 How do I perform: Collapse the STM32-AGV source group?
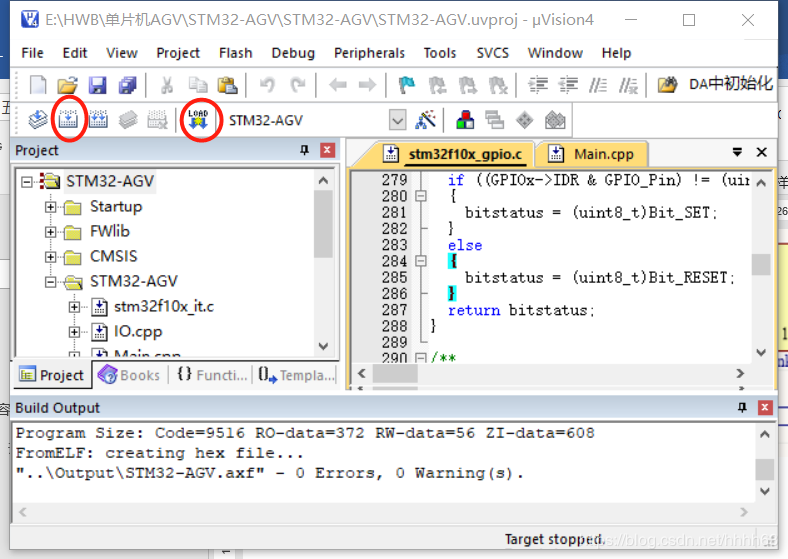coord(50,282)
